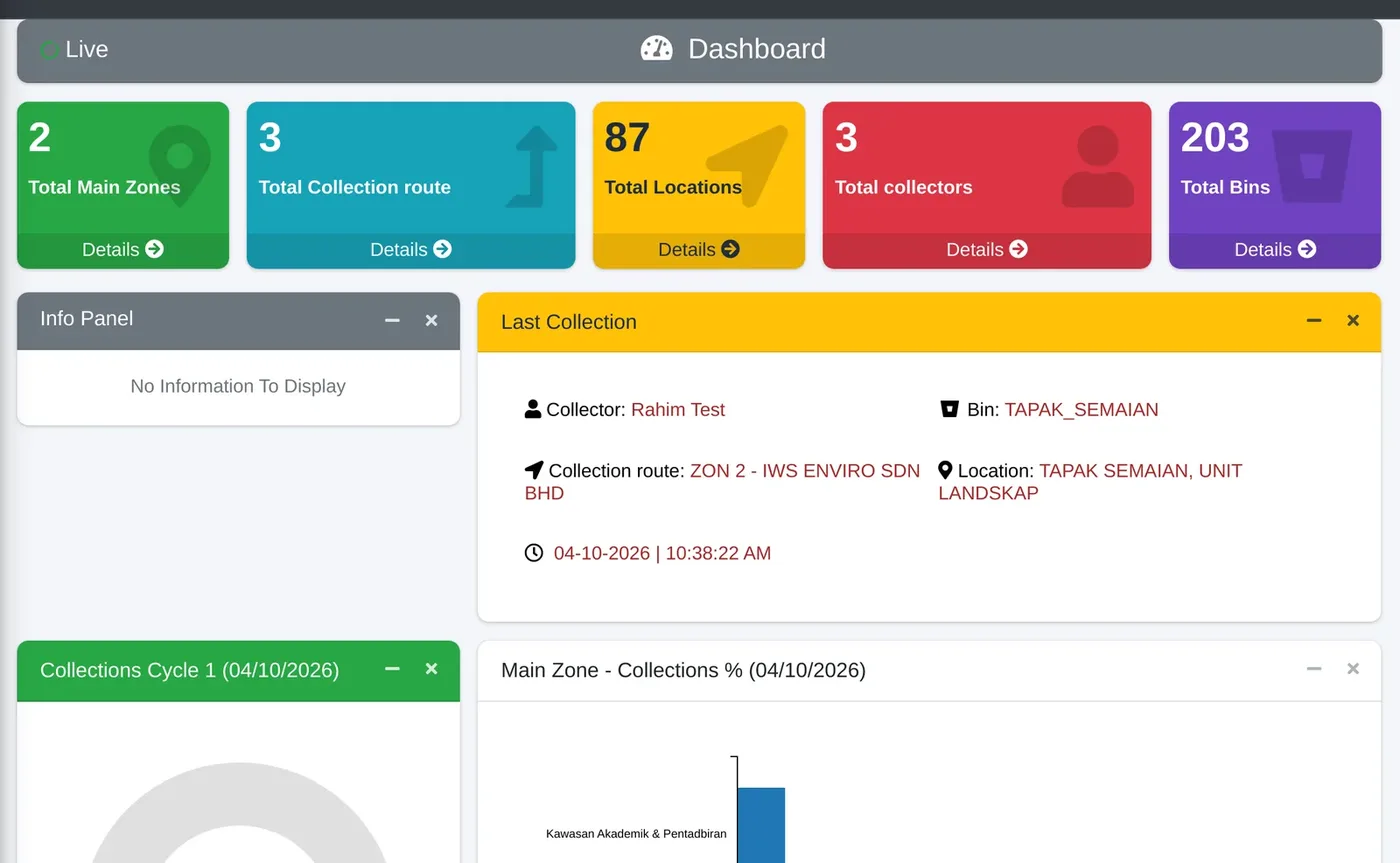Click the user icon beside Collector label
This screenshot has width=1400, height=863.
533,409
